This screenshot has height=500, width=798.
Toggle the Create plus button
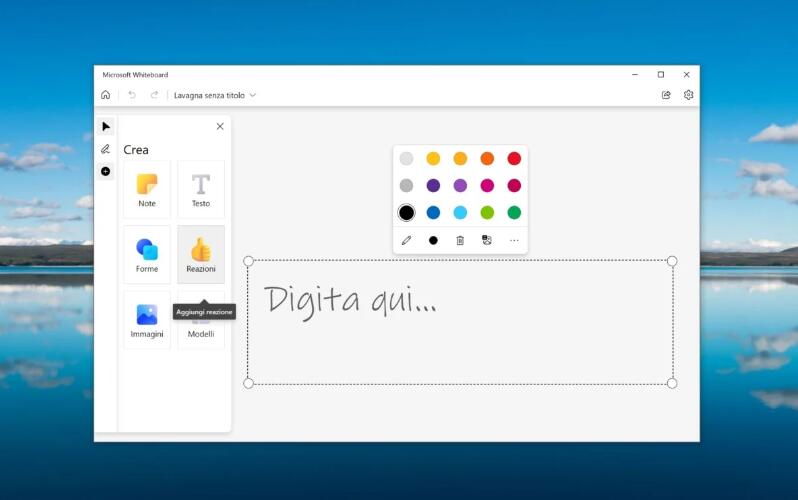tap(105, 171)
